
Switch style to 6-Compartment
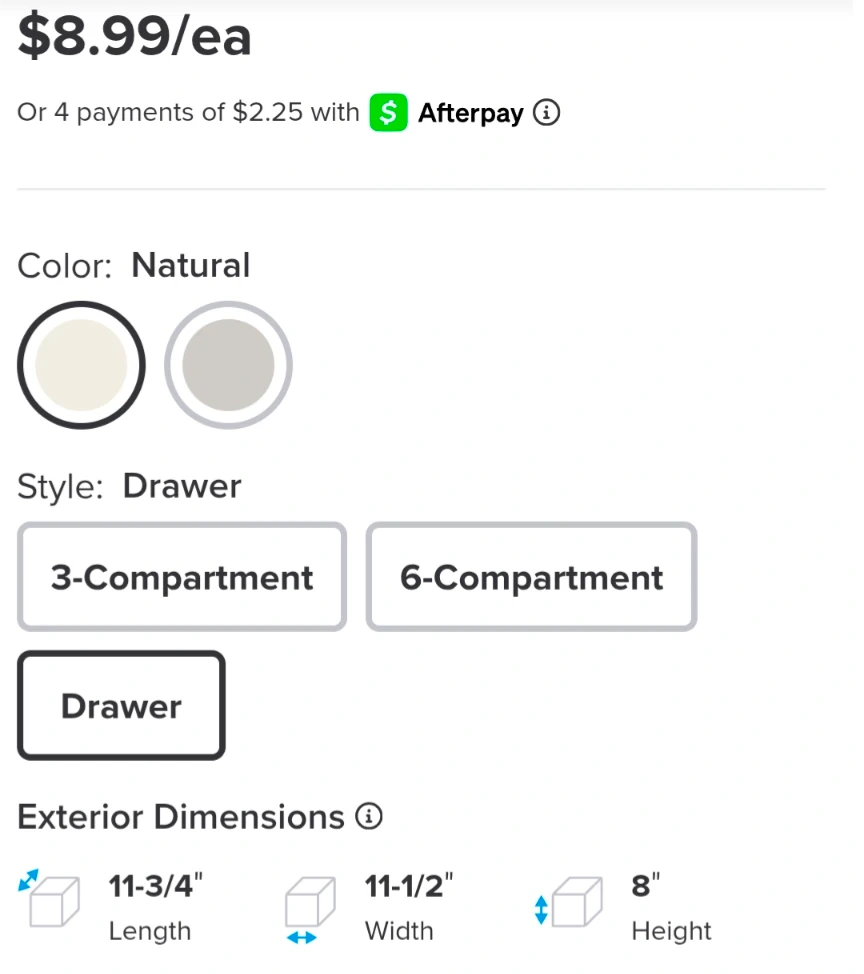[531, 577]
